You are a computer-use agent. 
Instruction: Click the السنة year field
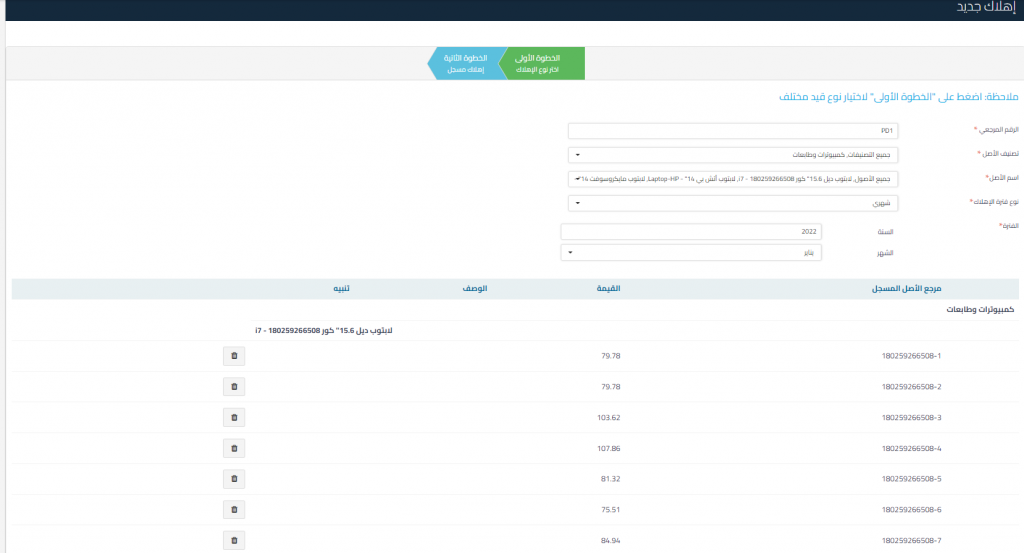(x=694, y=231)
